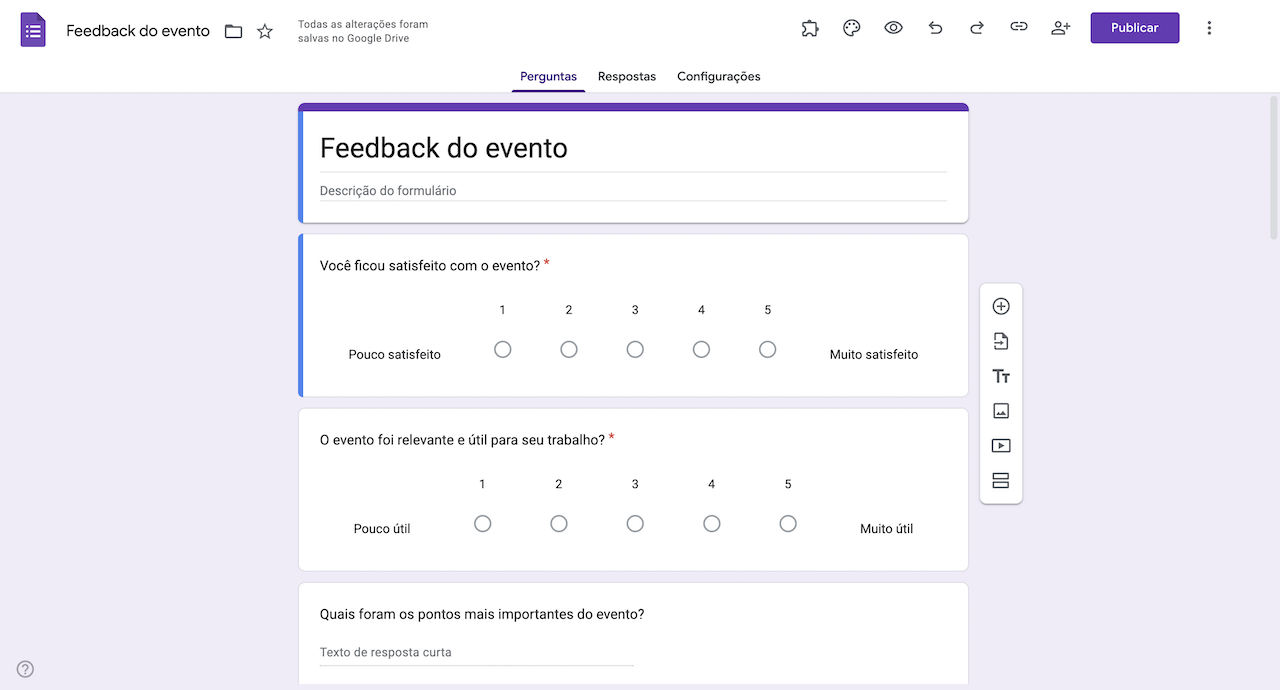This screenshot has width=1280, height=690.
Task: Choose rating 1 for event satisfaction
Action: click(503, 349)
